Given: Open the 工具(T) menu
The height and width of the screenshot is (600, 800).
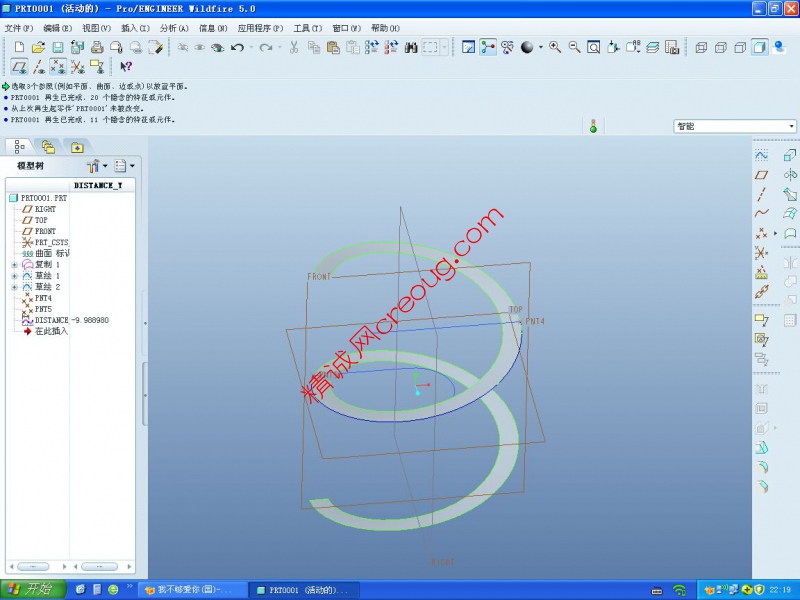Looking at the screenshot, I should [x=308, y=28].
